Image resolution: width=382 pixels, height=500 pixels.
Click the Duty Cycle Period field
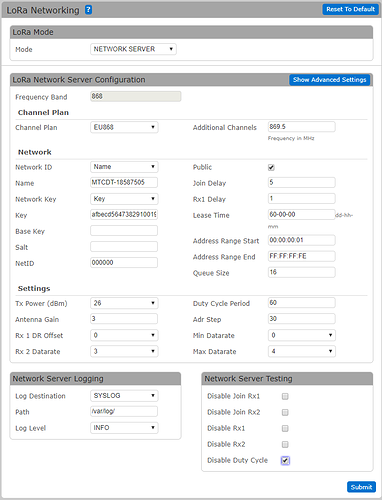[302, 303]
